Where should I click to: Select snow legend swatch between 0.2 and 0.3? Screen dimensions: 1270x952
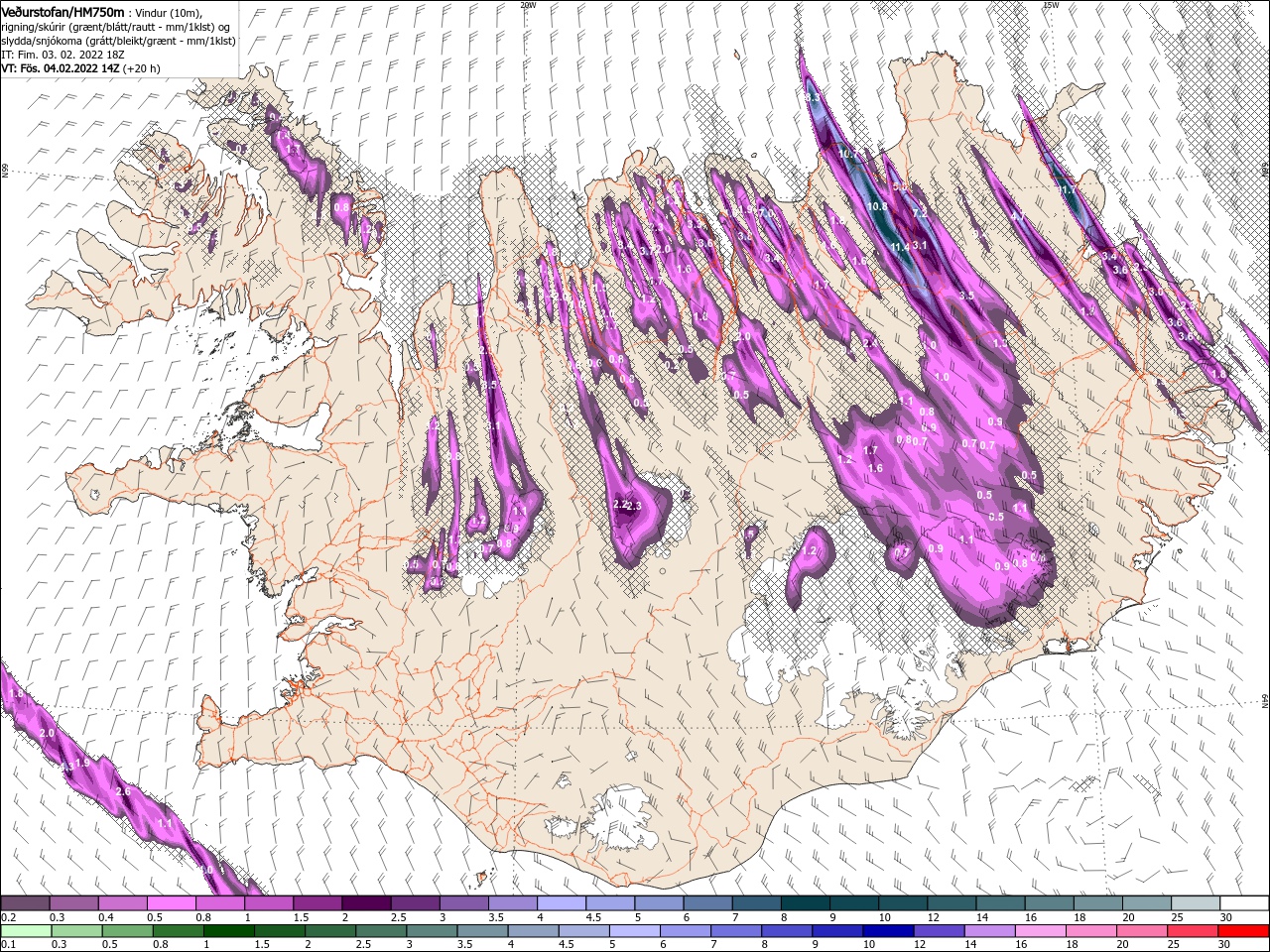[x=25, y=902]
